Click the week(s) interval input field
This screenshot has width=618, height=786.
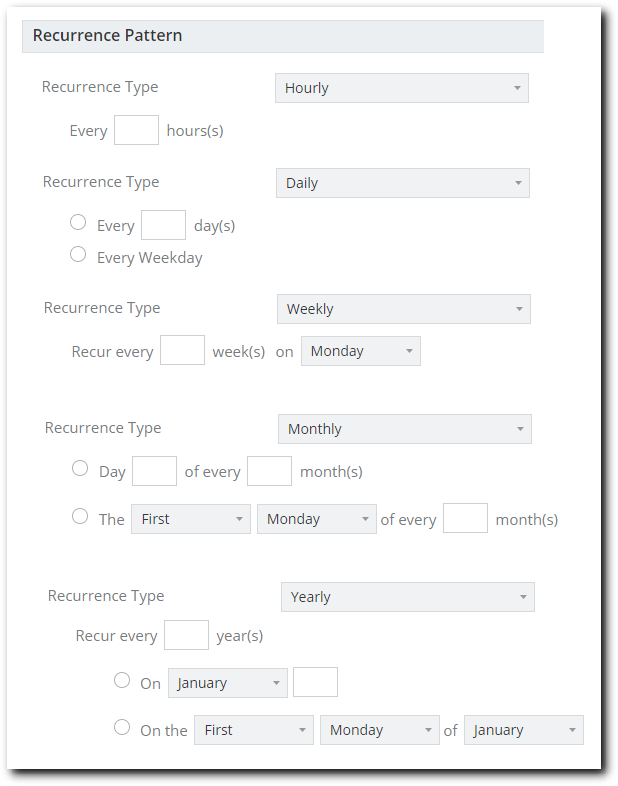click(x=182, y=350)
